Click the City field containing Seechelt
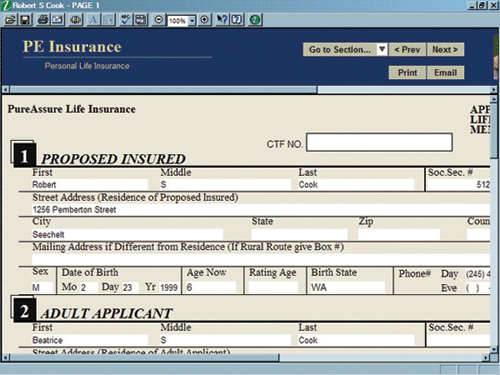 point(127,234)
